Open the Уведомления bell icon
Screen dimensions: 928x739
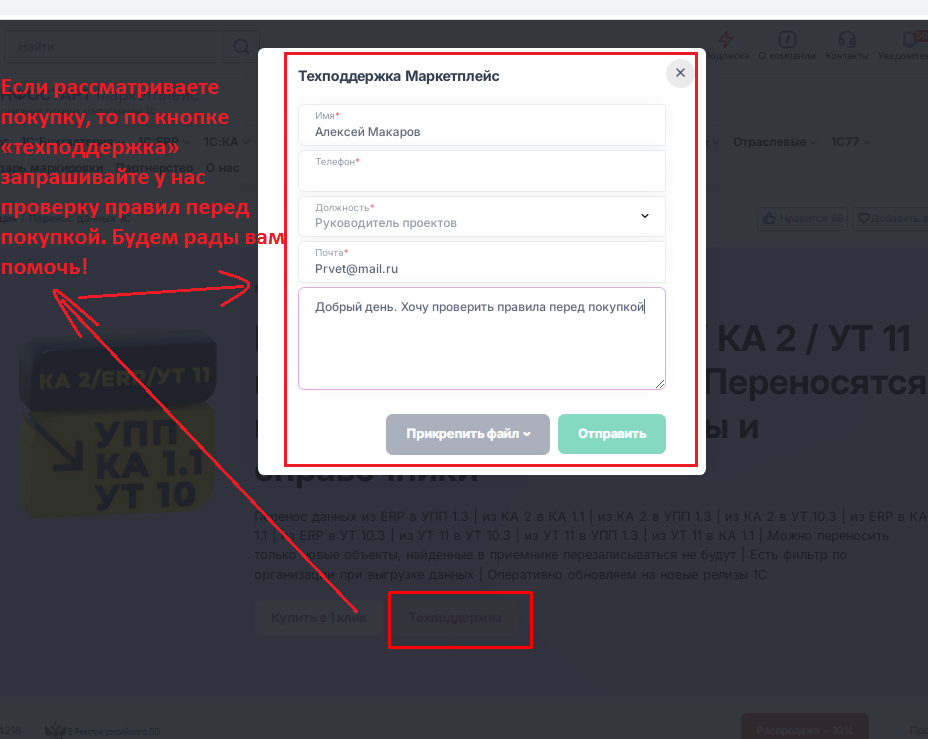[909, 39]
